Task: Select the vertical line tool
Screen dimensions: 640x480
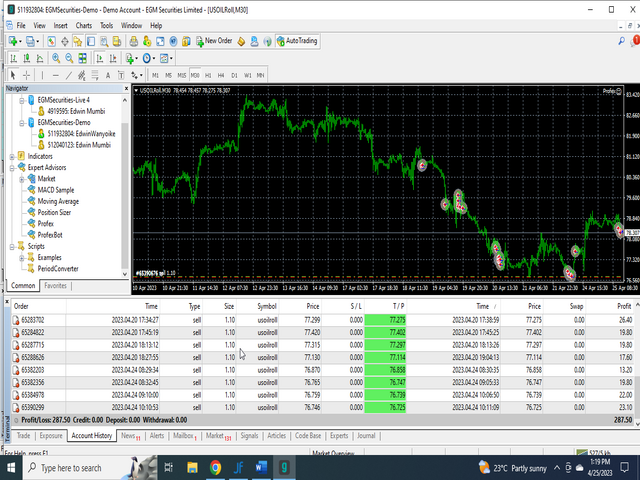Action: pyautogui.click(x=42, y=75)
